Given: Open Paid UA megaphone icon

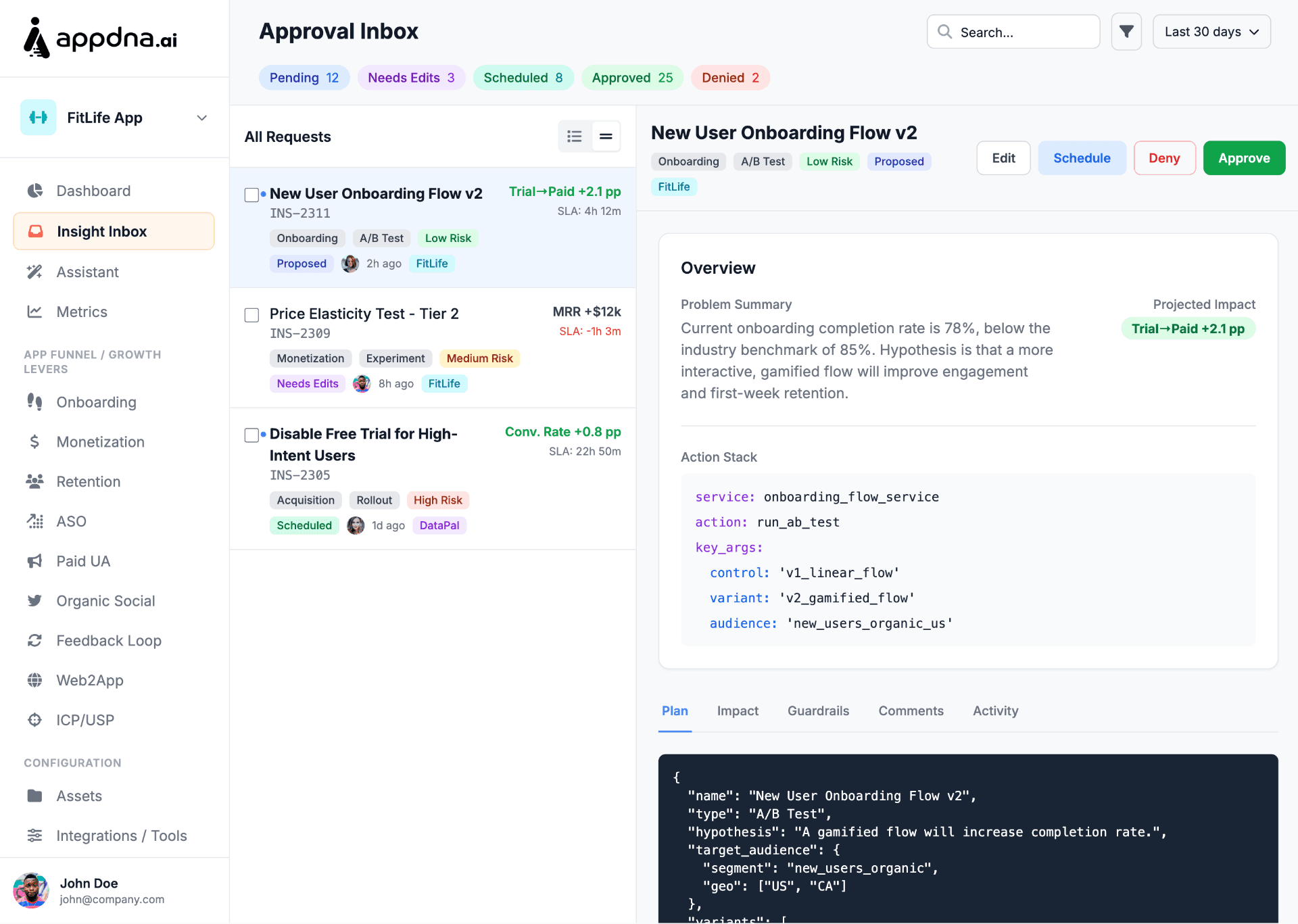Looking at the screenshot, I should click(35, 561).
